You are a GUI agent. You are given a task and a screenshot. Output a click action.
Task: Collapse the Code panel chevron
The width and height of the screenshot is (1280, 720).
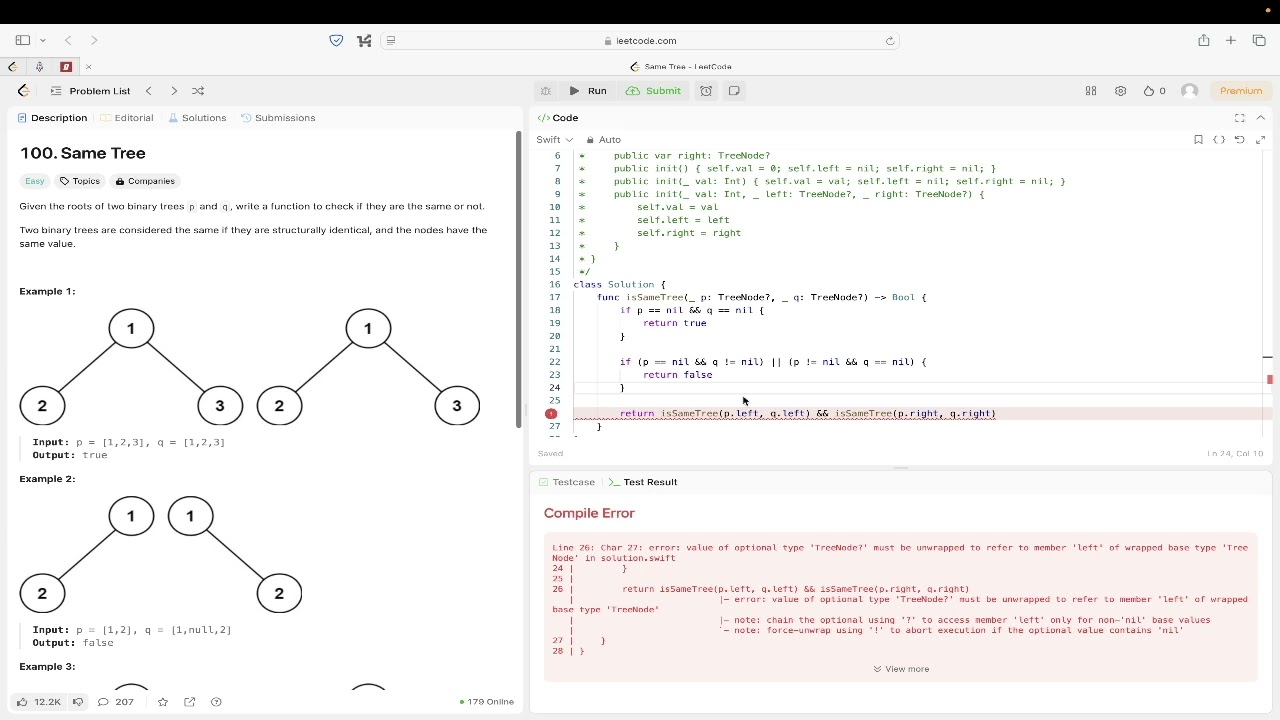[1261, 118]
